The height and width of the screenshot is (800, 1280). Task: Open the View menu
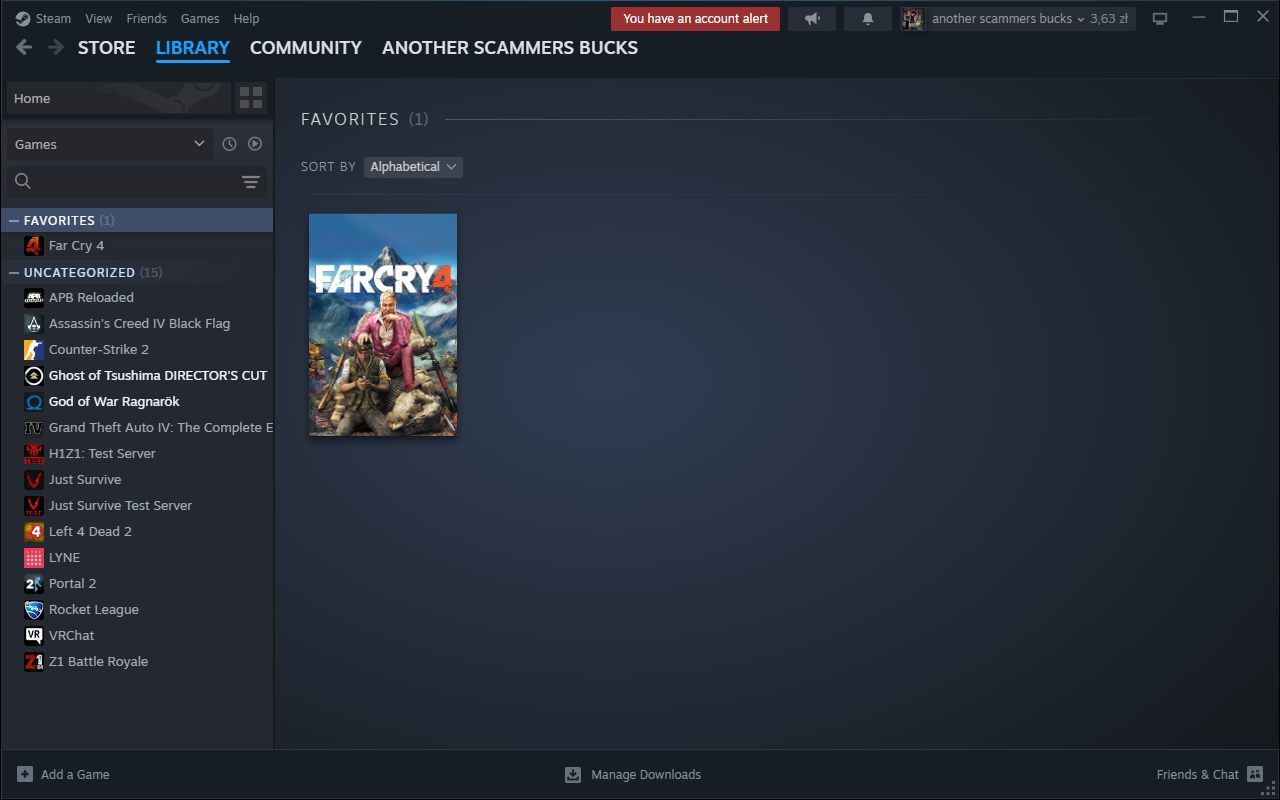pos(99,19)
